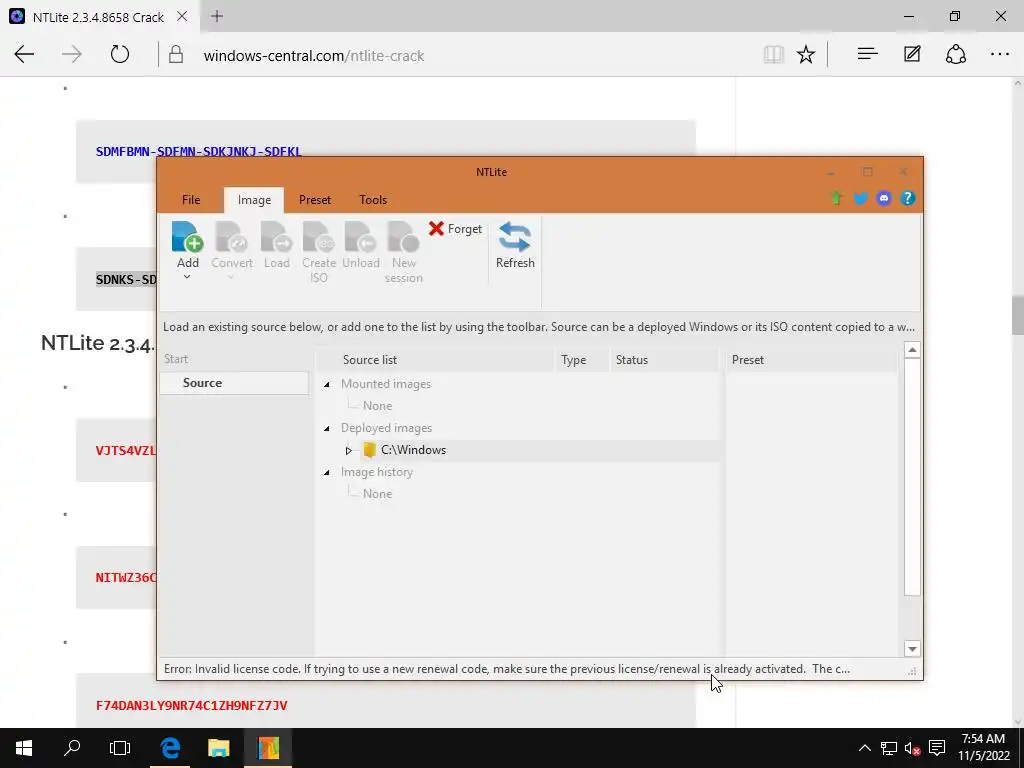This screenshot has width=1024, height=768.
Task: Reload the browser page
Action: (x=120, y=55)
